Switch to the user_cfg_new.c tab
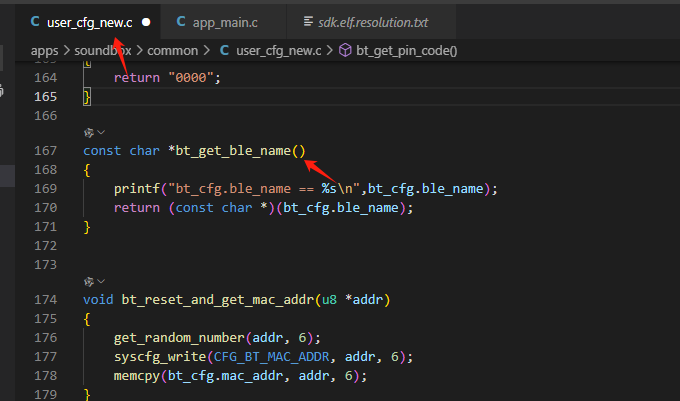This screenshot has width=680, height=401. click(88, 22)
